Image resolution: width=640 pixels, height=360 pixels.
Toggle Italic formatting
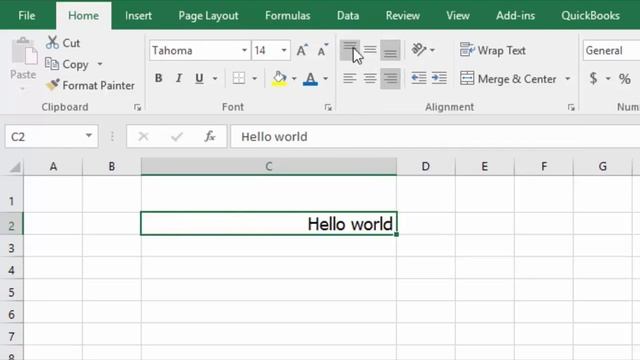179,78
